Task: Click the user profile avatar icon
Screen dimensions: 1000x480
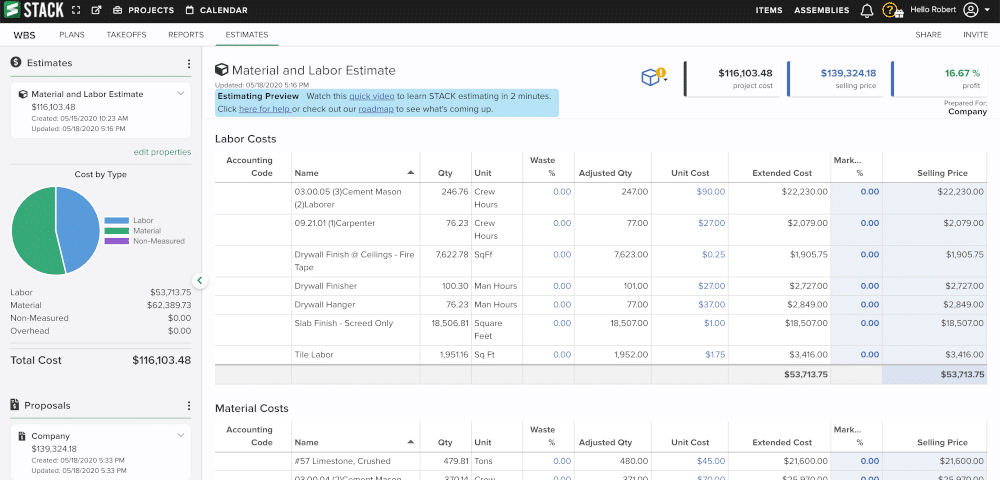Action: pyautogui.click(x=970, y=11)
